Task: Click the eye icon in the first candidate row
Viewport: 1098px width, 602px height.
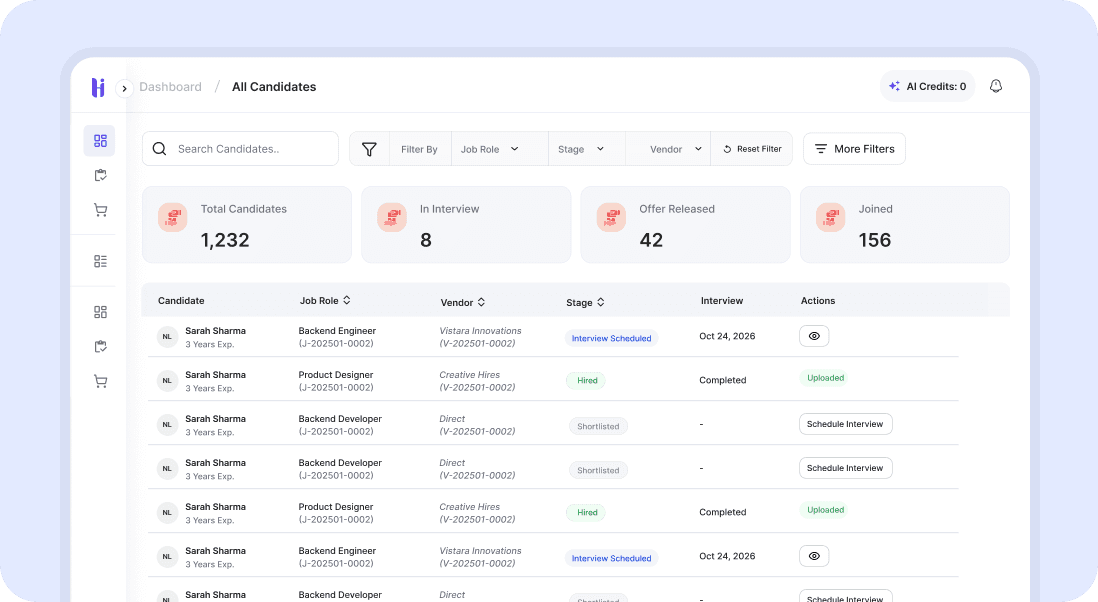Action: click(x=814, y=335)
